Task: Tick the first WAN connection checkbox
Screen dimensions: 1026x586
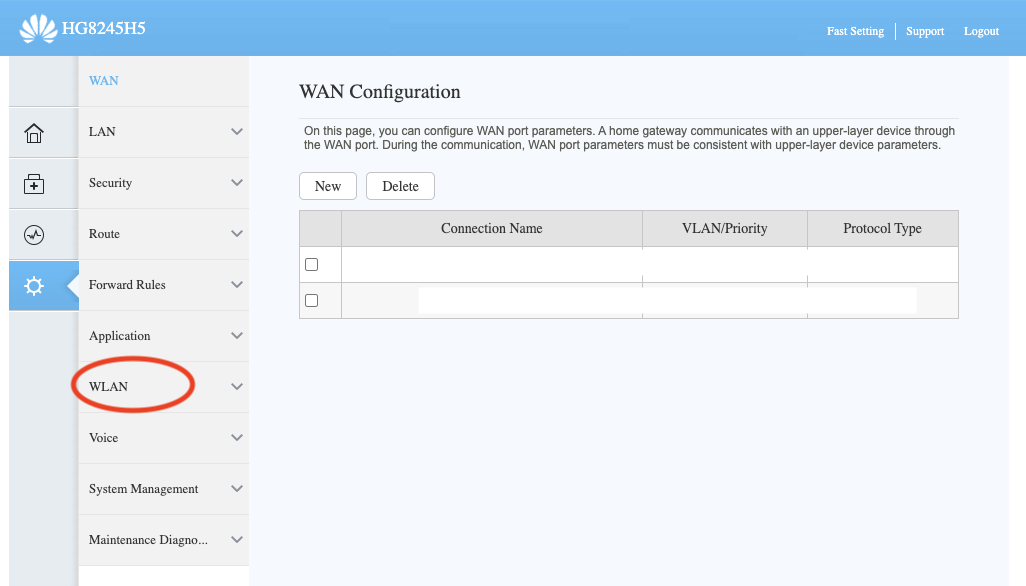Action: pos(311,265)
